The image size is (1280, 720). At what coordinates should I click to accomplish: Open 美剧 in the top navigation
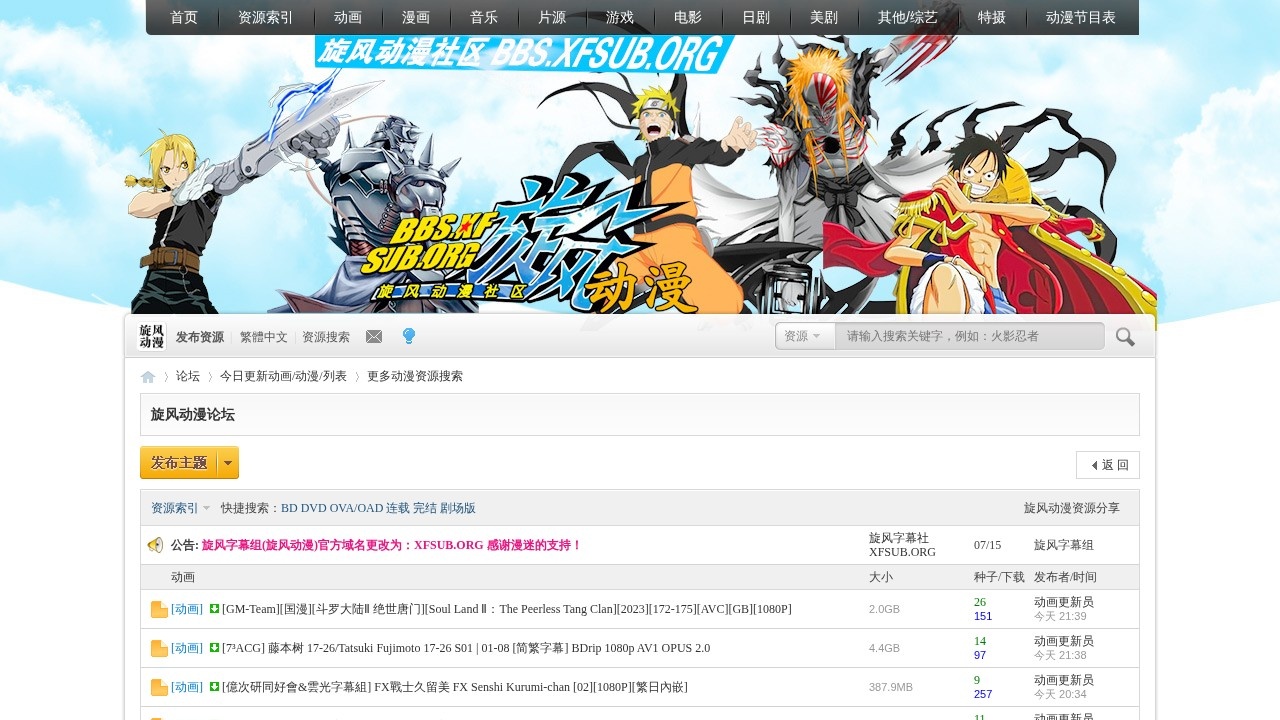click(x=824, y=17)
